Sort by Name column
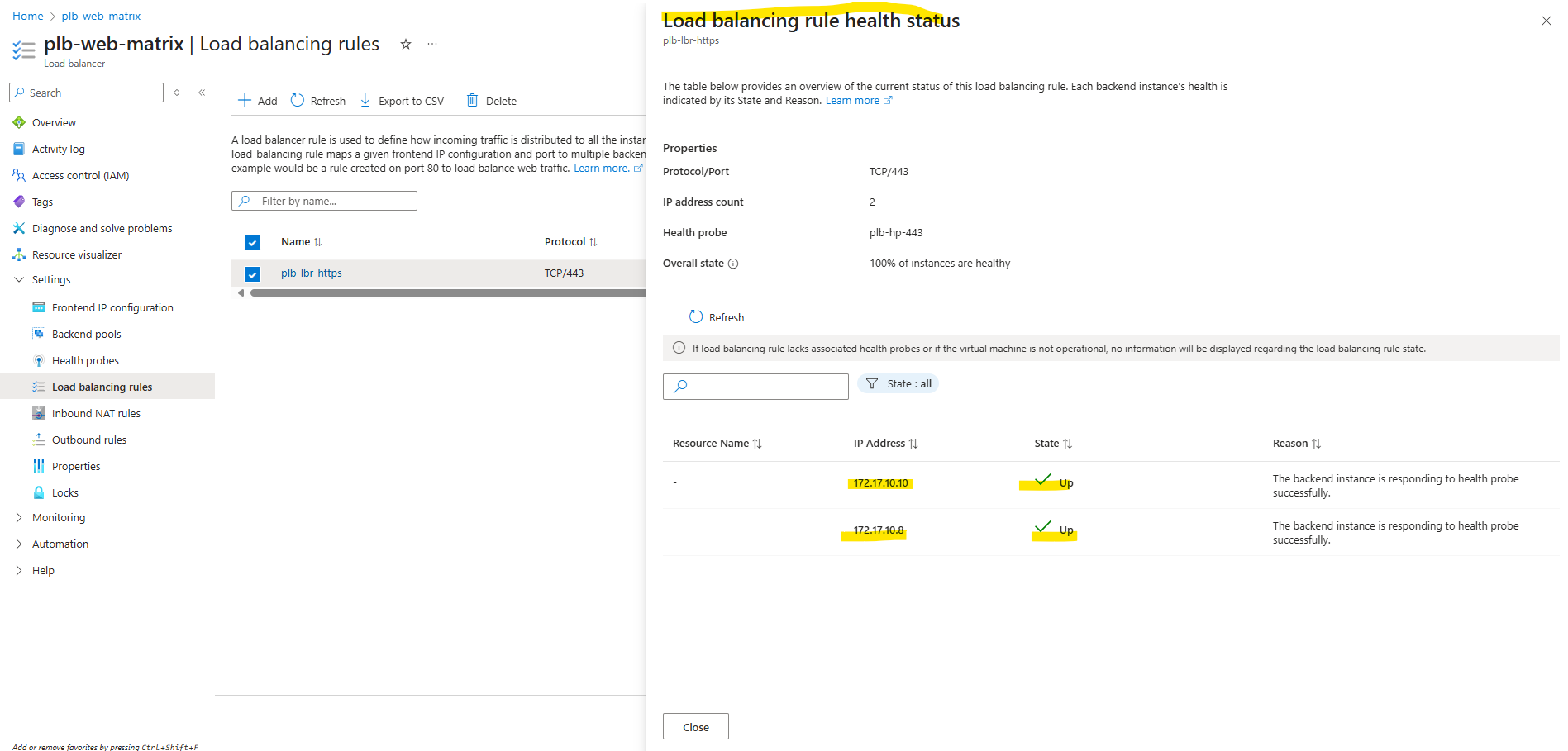This screenshot has height=751, width=1568. click(301, 242)
